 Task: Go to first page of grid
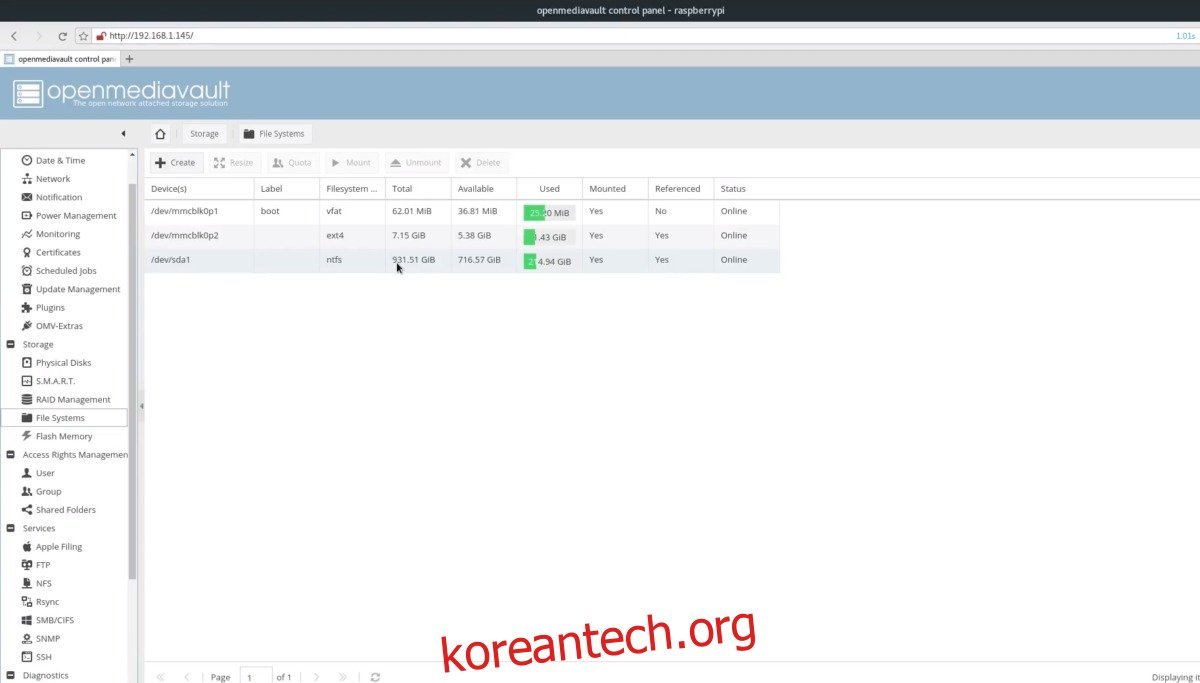160,677
